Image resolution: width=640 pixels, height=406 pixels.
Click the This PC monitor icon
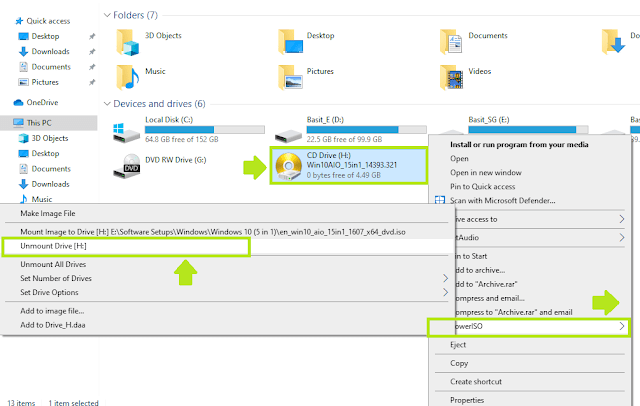[x=18, y=122]
